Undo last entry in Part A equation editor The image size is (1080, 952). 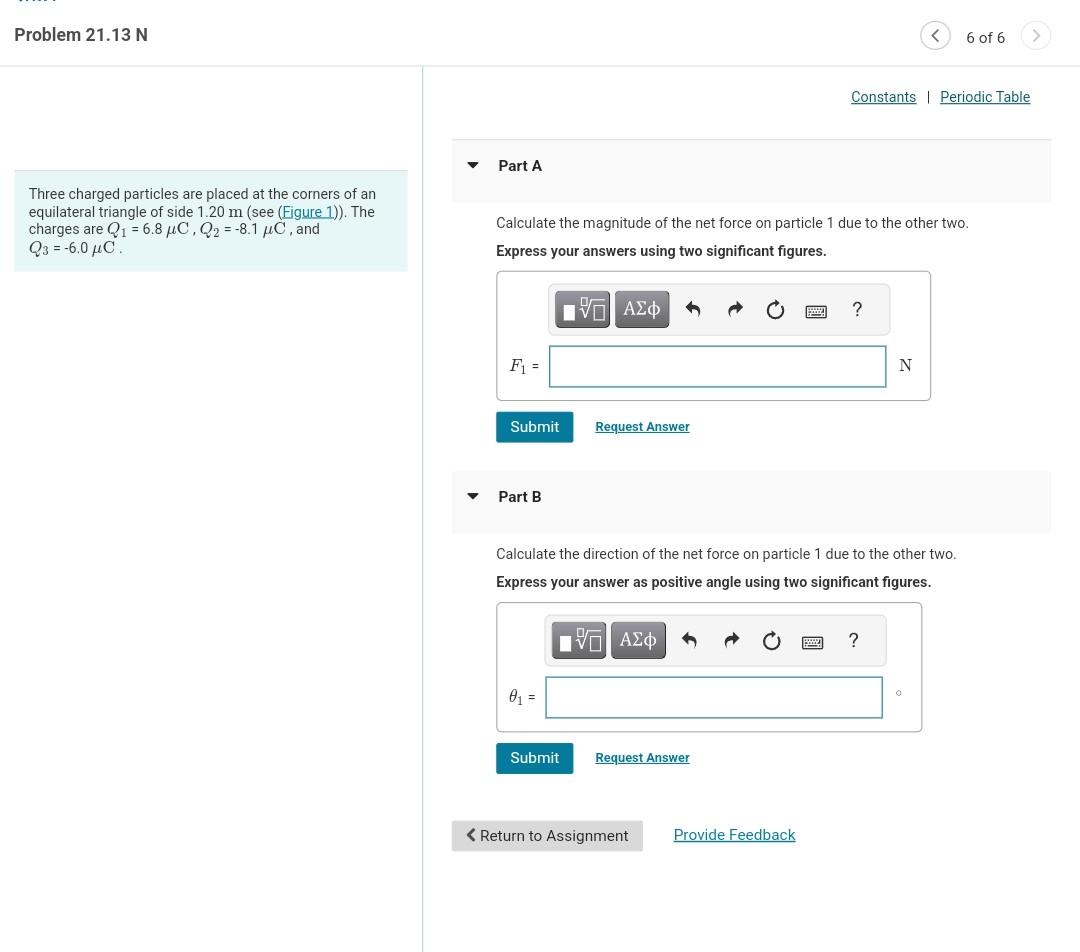coord(692,309)
